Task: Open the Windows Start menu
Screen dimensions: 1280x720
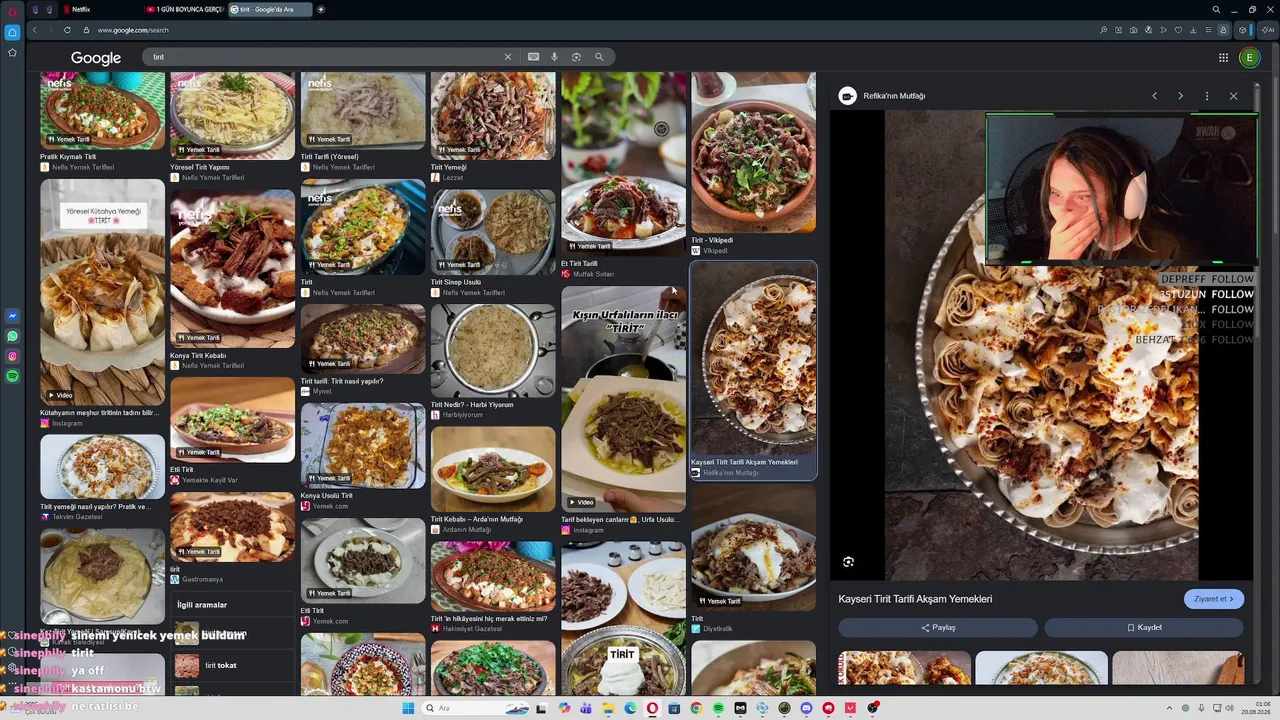Action: 408,708
